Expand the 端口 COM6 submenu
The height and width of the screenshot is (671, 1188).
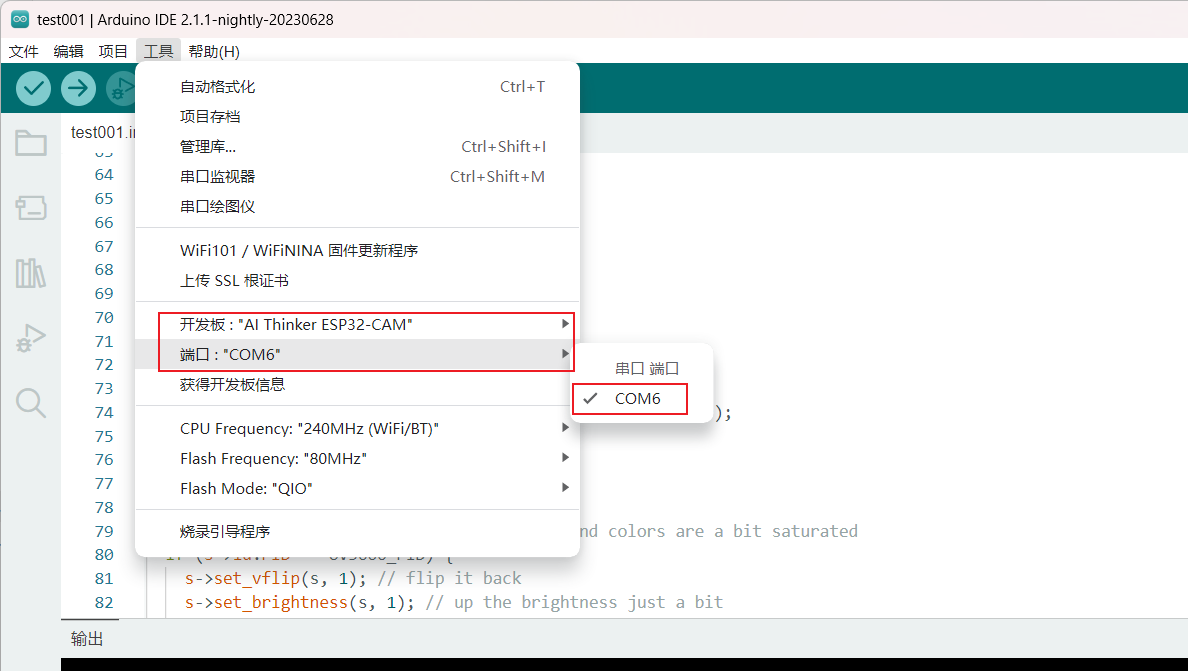[x=357, y=354]
